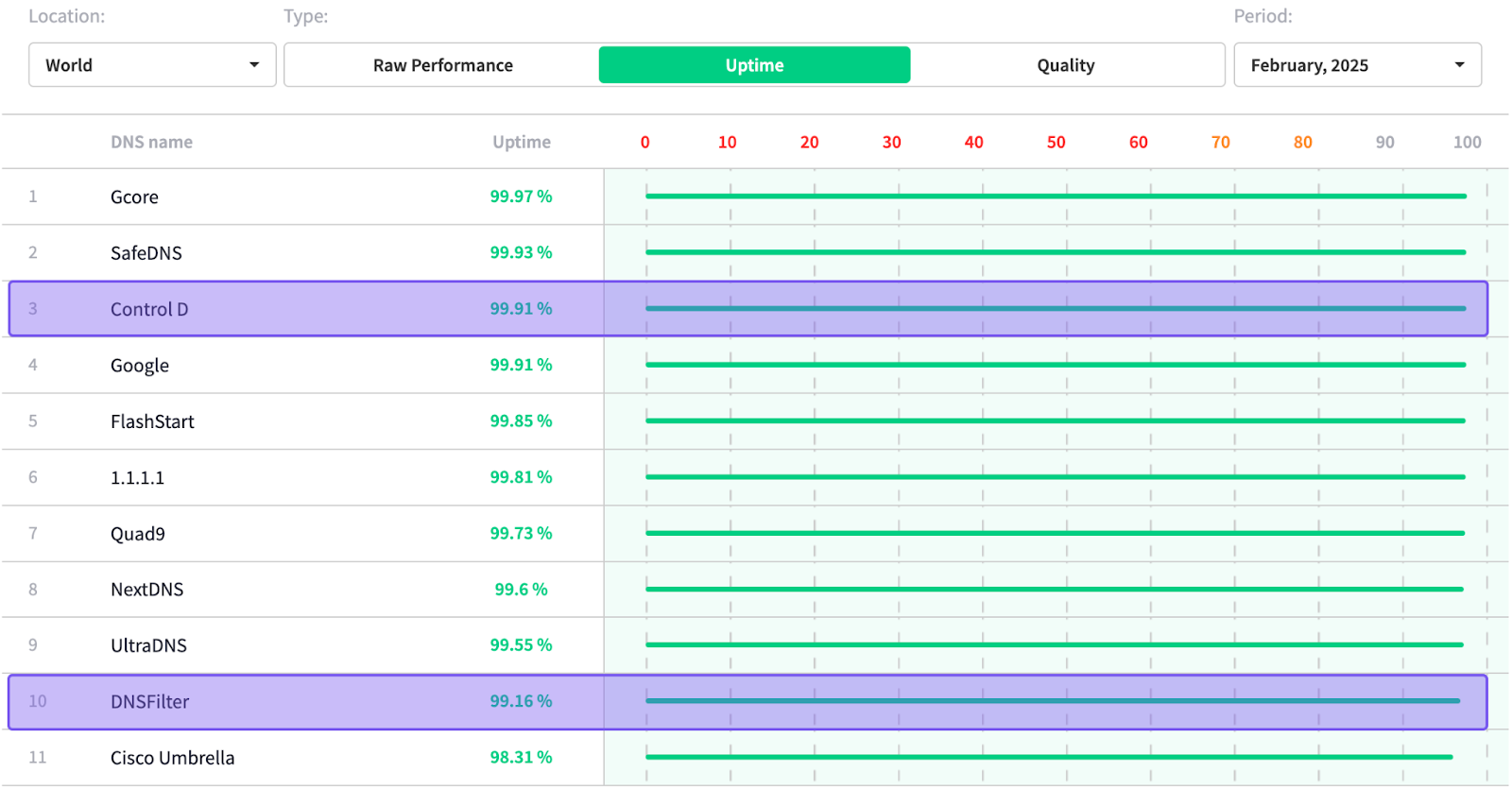Click SafeDNS's 99.93 % uptime value
This screenshot has height=789, width=1512.
(521, 252)
